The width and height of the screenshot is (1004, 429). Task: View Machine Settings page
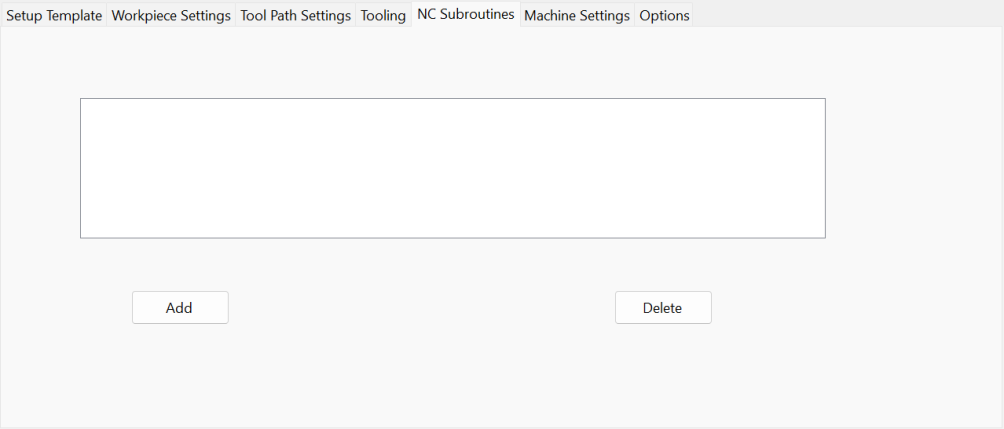577,15
